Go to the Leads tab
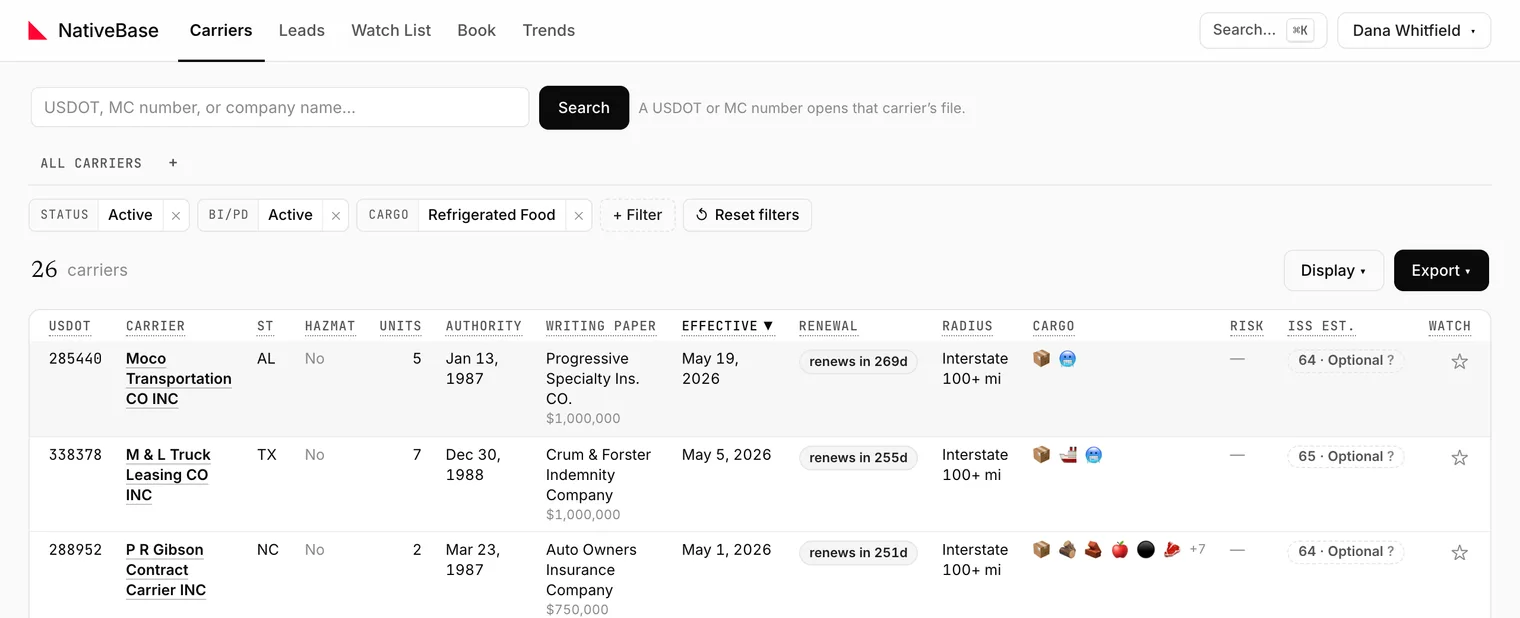 (x=301, y=31)
